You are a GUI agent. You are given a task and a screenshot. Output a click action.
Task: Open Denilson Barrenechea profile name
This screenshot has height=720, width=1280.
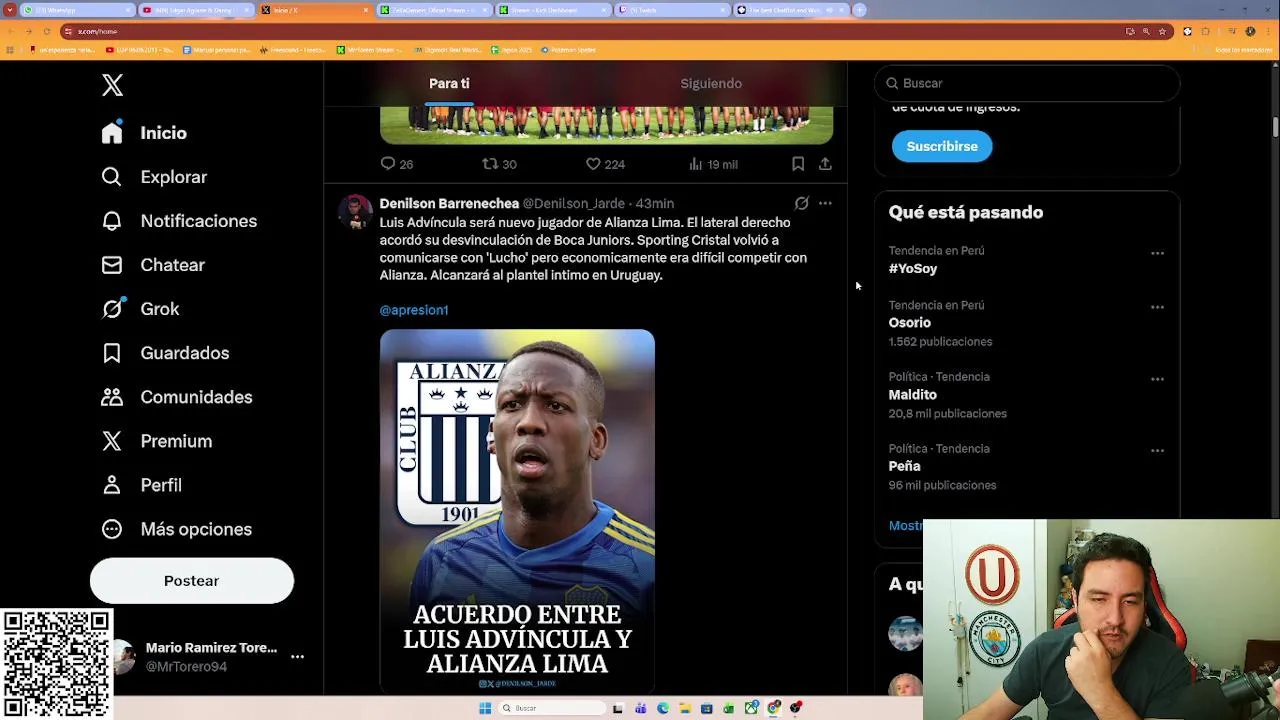pos(449,203)
